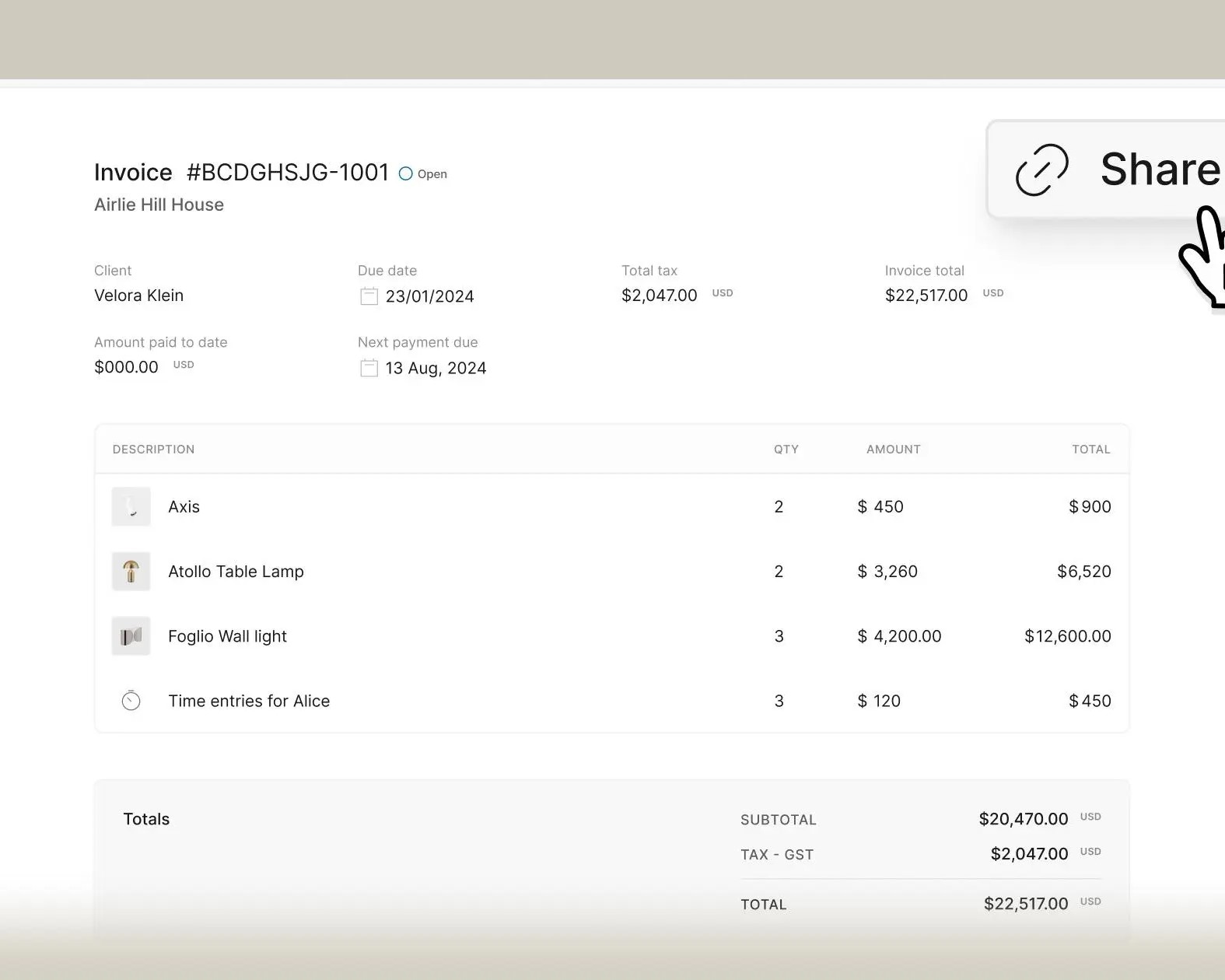Open the Airlie Hill House project link
The height and width of the screenshot is (980, 1225).
click(159, 205)
